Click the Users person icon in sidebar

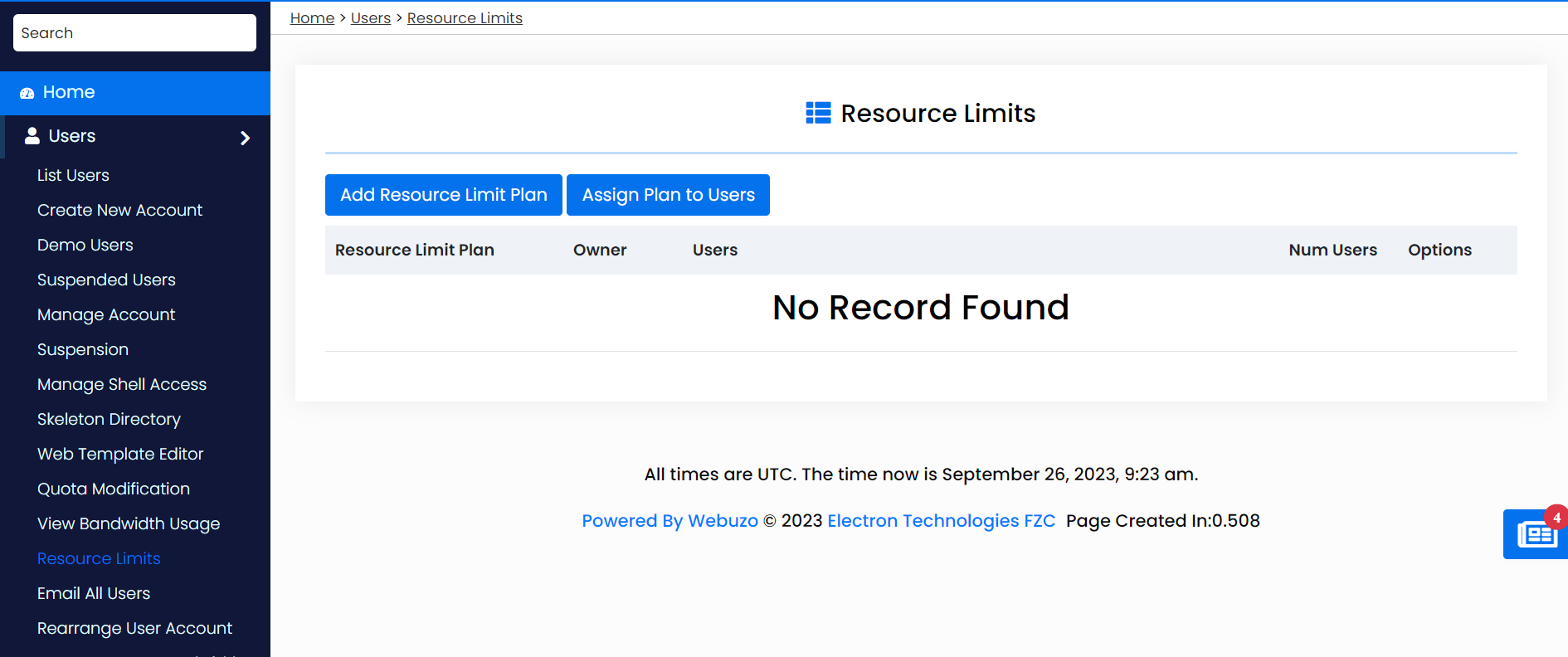coord(32,136)
